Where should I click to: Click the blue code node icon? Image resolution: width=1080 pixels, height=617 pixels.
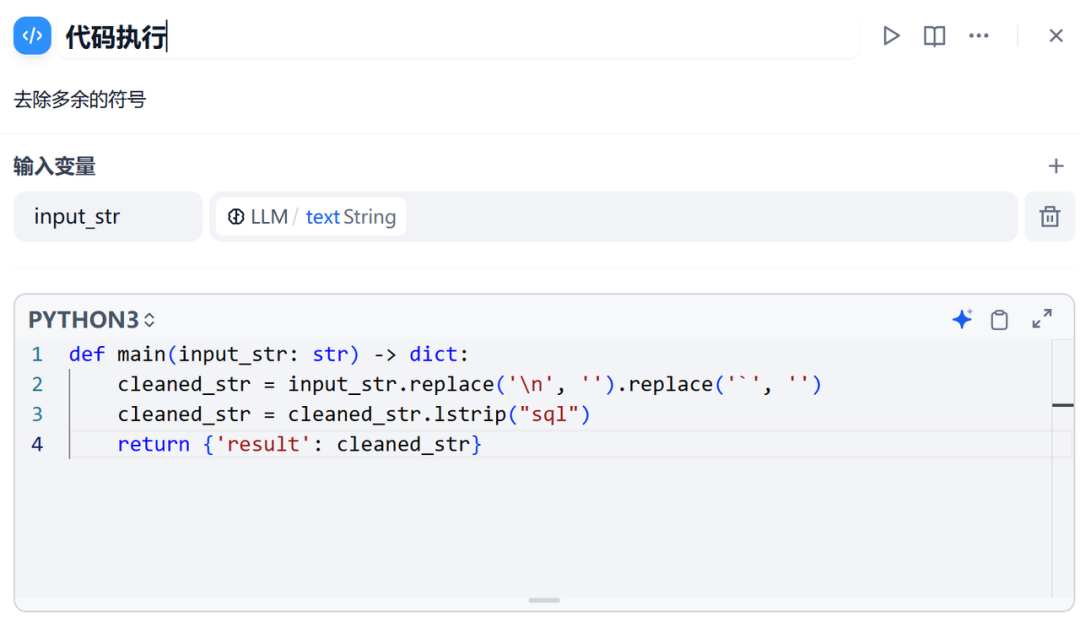coord(32,36)
